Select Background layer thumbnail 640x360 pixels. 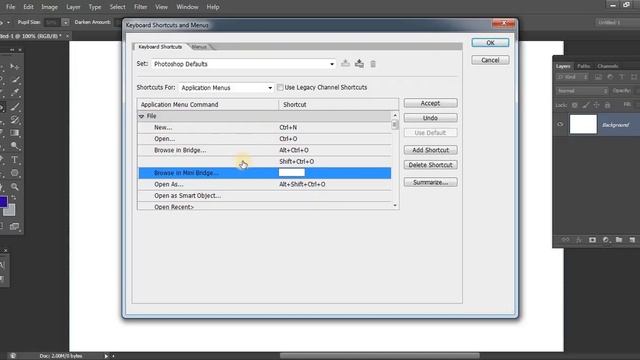pos(583,124)
